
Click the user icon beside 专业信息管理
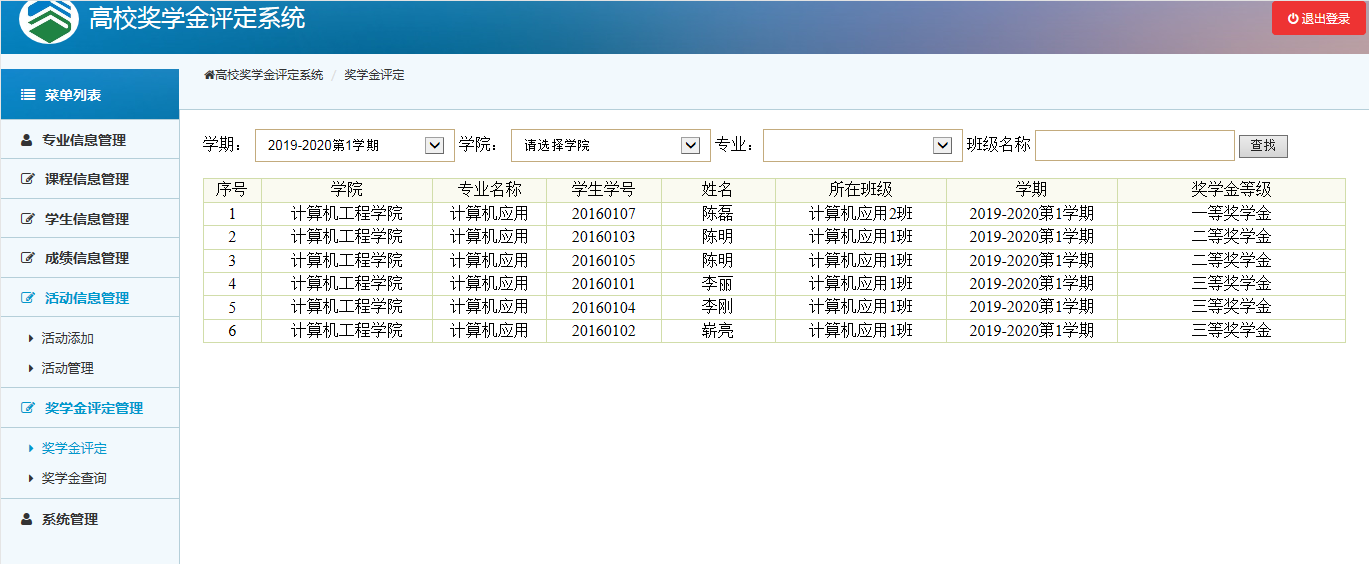27,140
